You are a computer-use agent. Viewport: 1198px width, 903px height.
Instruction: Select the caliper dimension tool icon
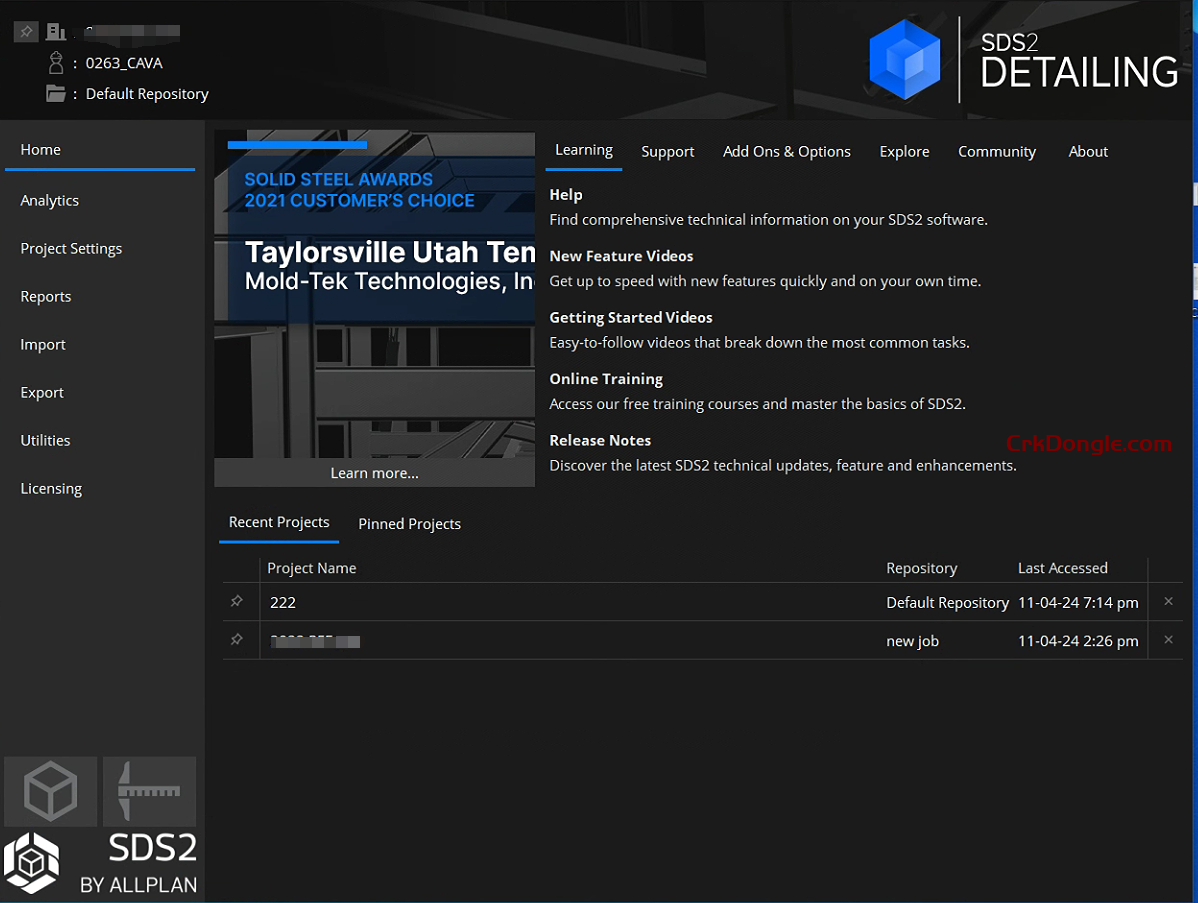tap(149, 790)
